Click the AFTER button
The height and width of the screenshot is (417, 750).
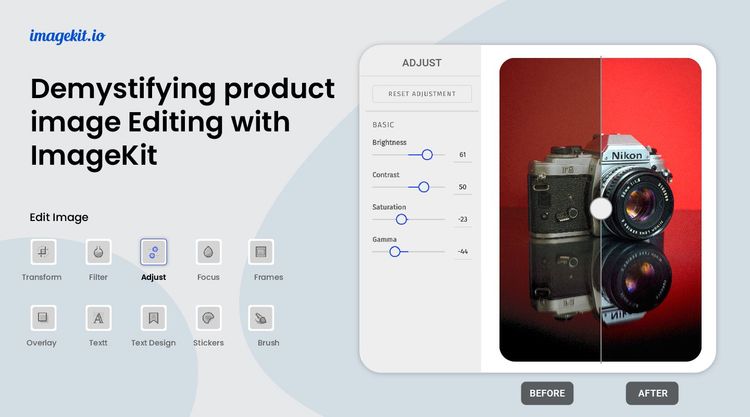pyautogui.click(x=652, y=393)
